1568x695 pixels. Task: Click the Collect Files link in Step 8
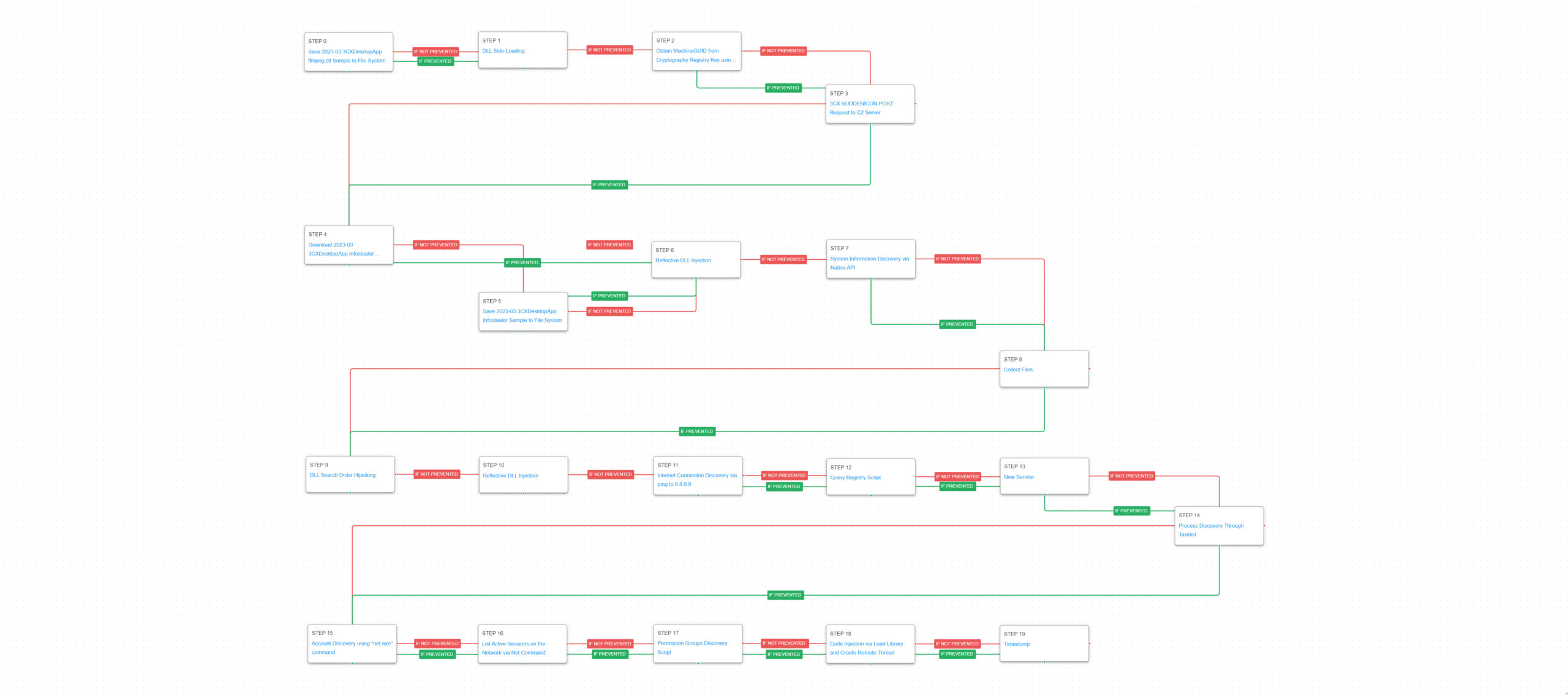pos(1018,370)
